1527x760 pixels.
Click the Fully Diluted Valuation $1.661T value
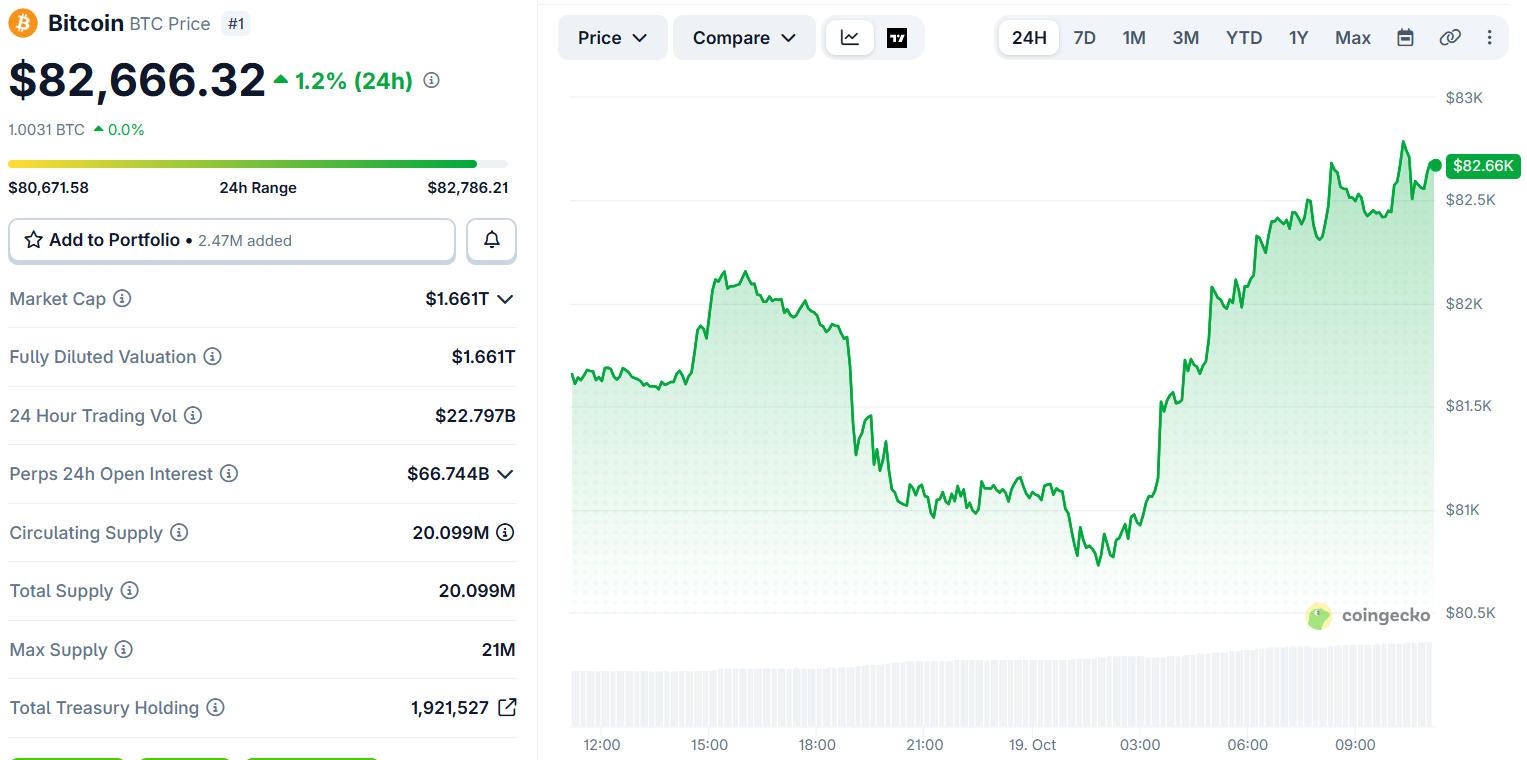point(483,357)
